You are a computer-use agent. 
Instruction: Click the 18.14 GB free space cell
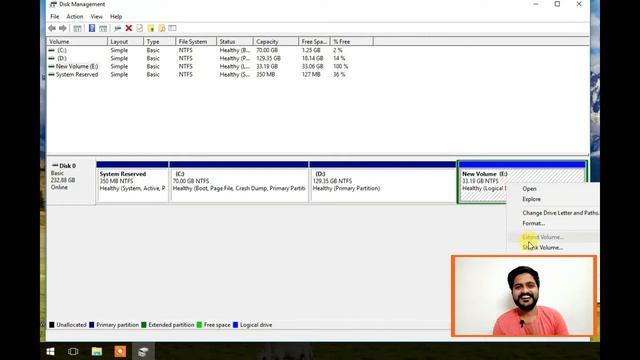pos(312,58)
